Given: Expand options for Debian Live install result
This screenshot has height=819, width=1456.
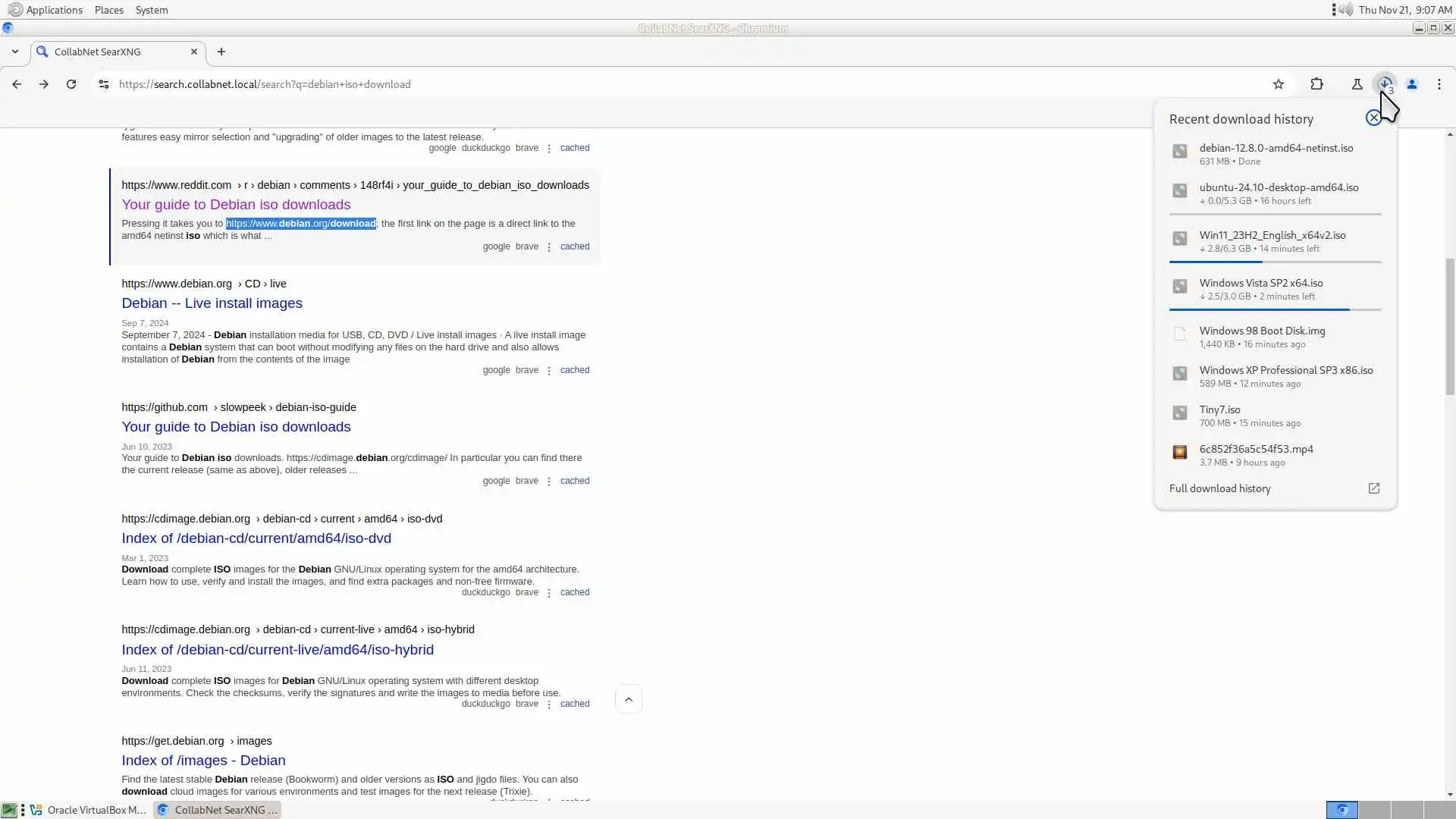Looking at the screenshot, I should pyautogui.click(x=549, y=371).
